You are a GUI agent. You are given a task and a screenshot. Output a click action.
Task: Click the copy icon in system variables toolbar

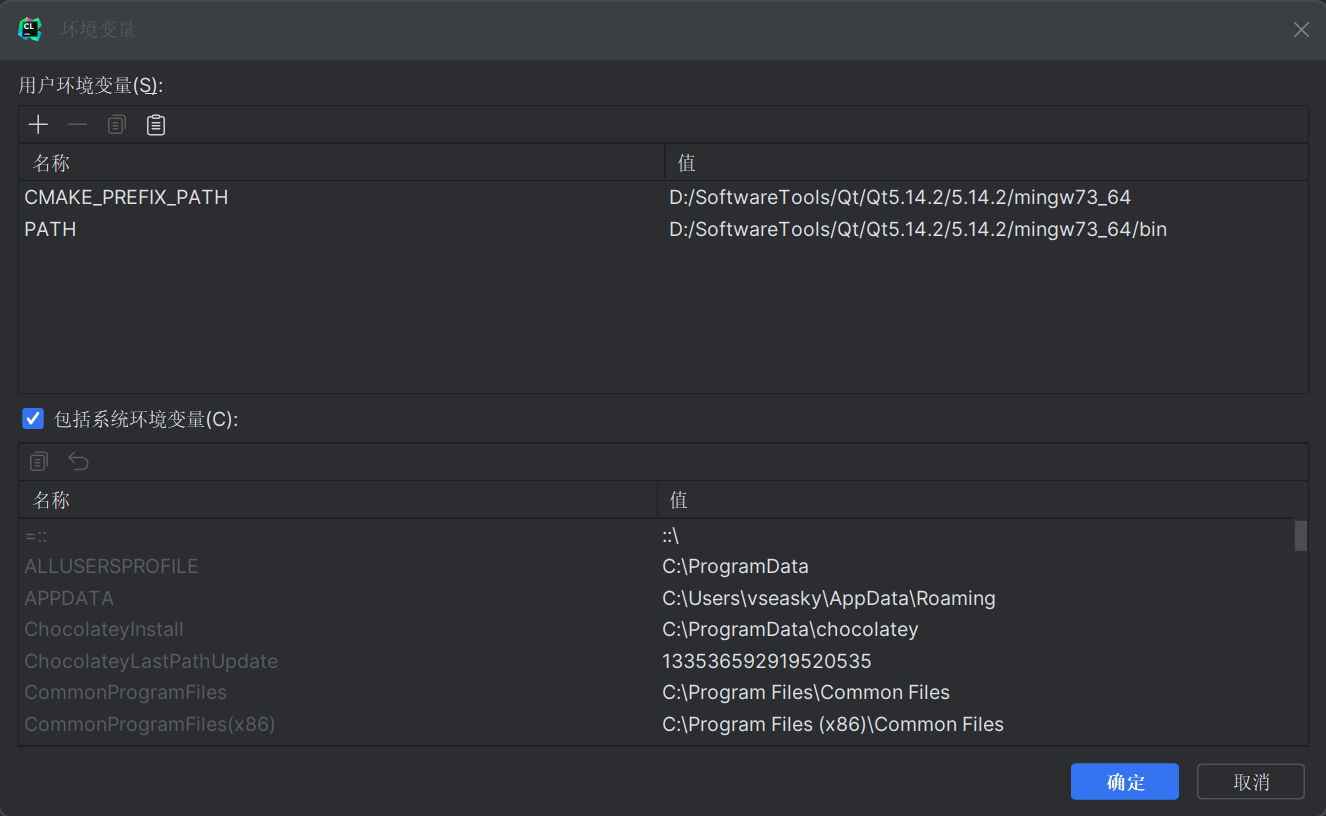(x=39, y=462)
